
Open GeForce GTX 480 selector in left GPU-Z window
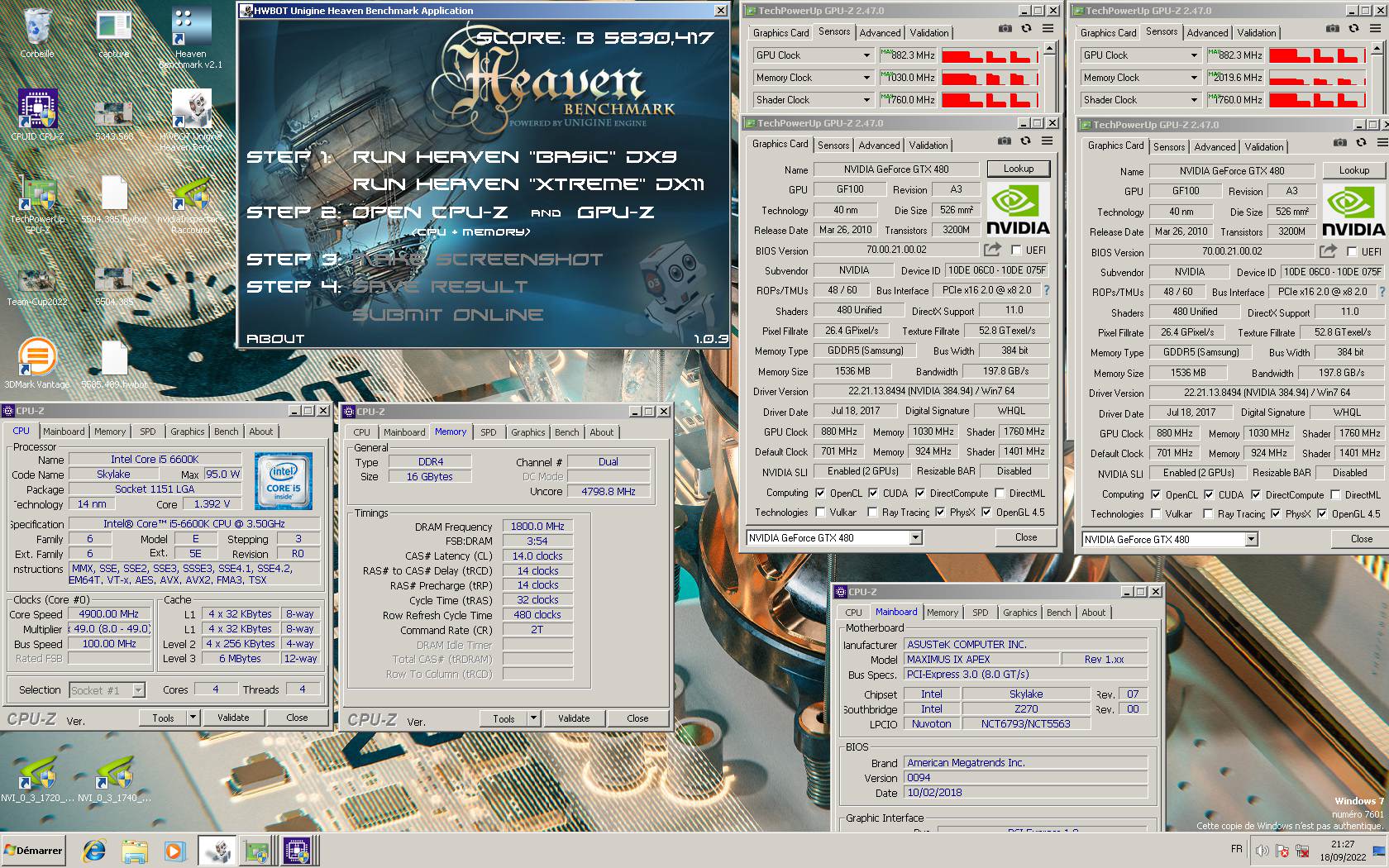(834, 538)
